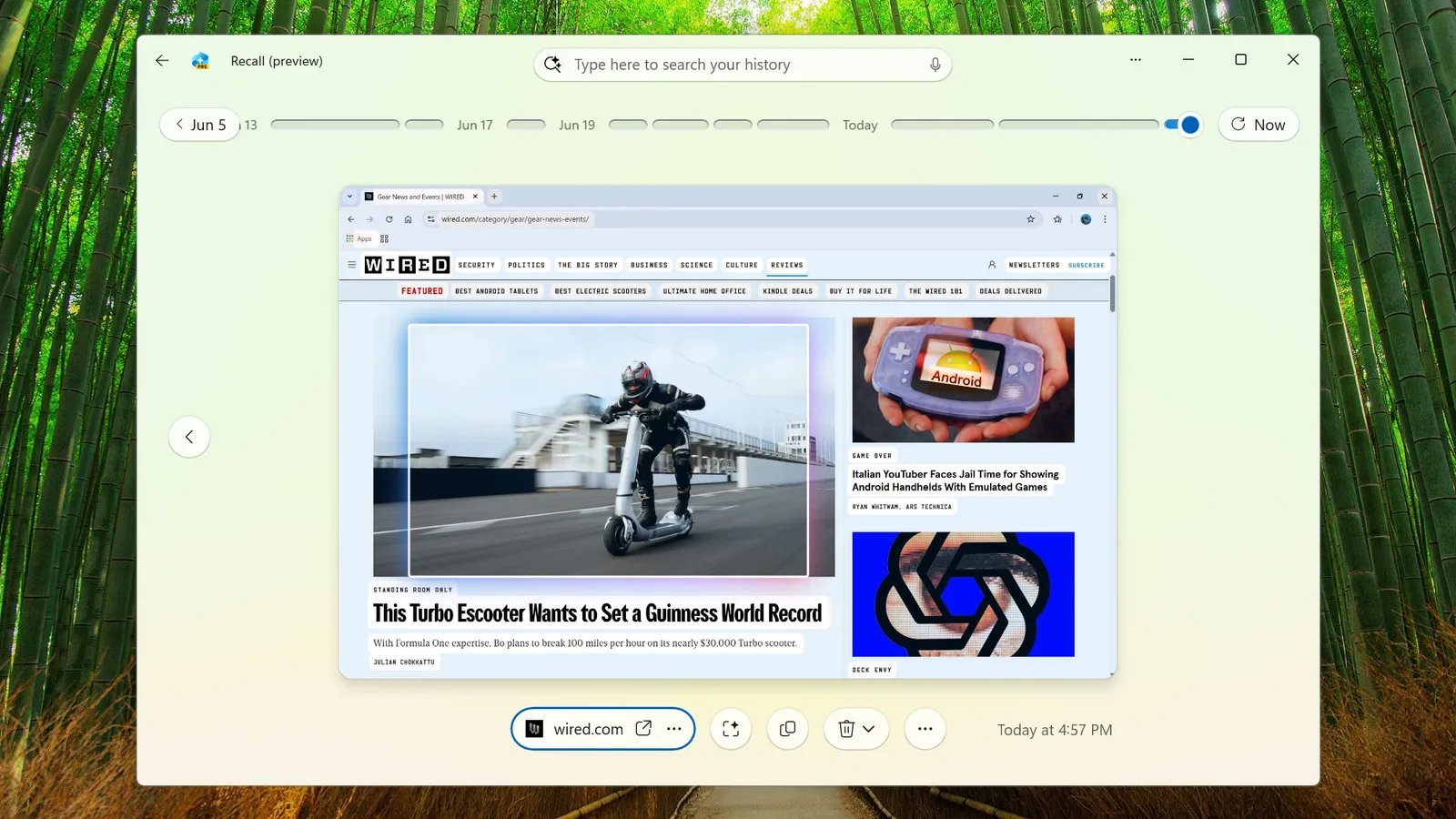1456x819 pixels.
Task: Go to previous snapshot with left chevron
Action: pos(189,437)
